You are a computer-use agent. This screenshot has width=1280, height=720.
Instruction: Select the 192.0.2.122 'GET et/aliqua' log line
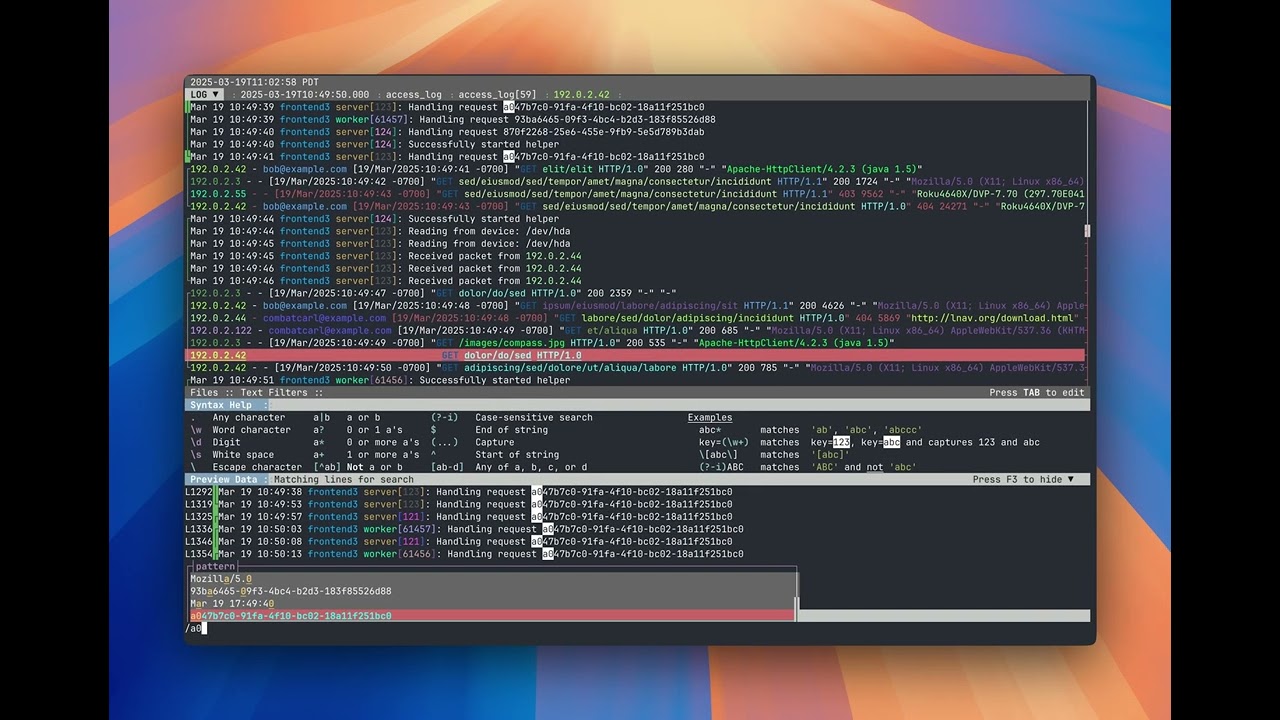(635, 330)
